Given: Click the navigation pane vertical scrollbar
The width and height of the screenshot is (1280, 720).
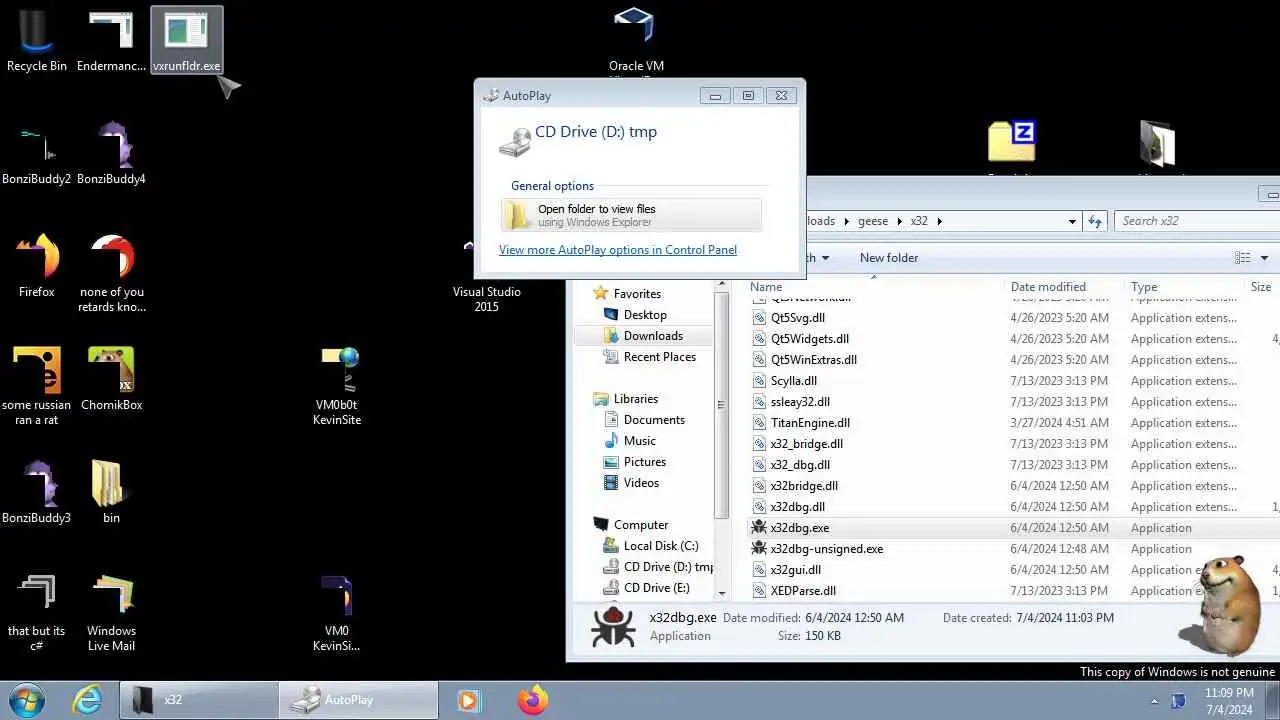Looking at the screenshot, I should (x=721, y=405).
